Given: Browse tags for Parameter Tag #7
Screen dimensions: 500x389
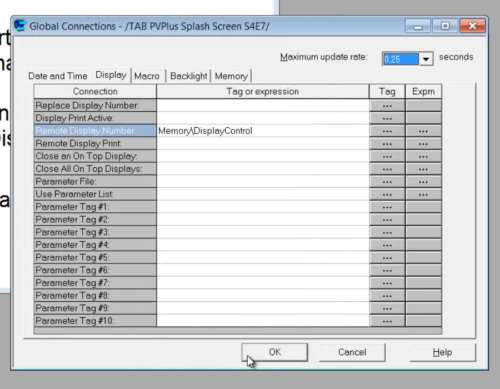Looking at the screenshot, I should coord(387,283).
